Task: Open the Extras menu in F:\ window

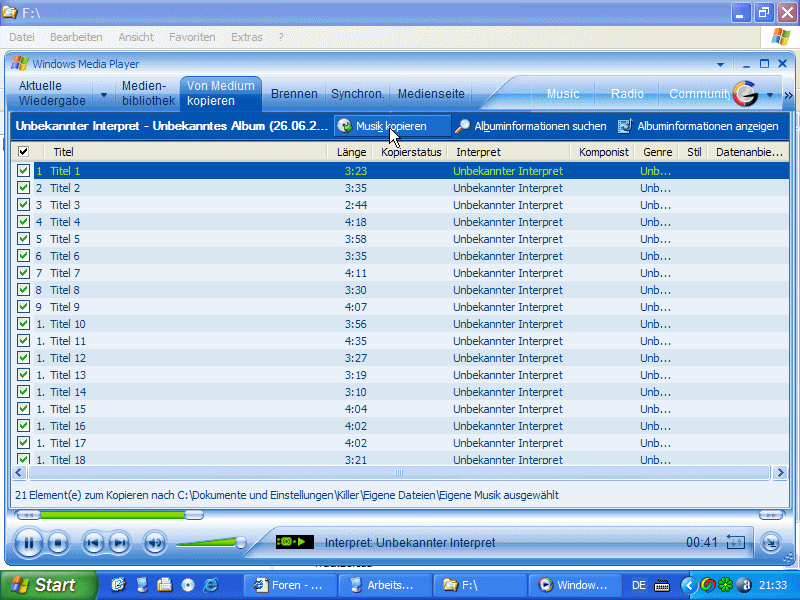Action: click(x=246, y=37)
